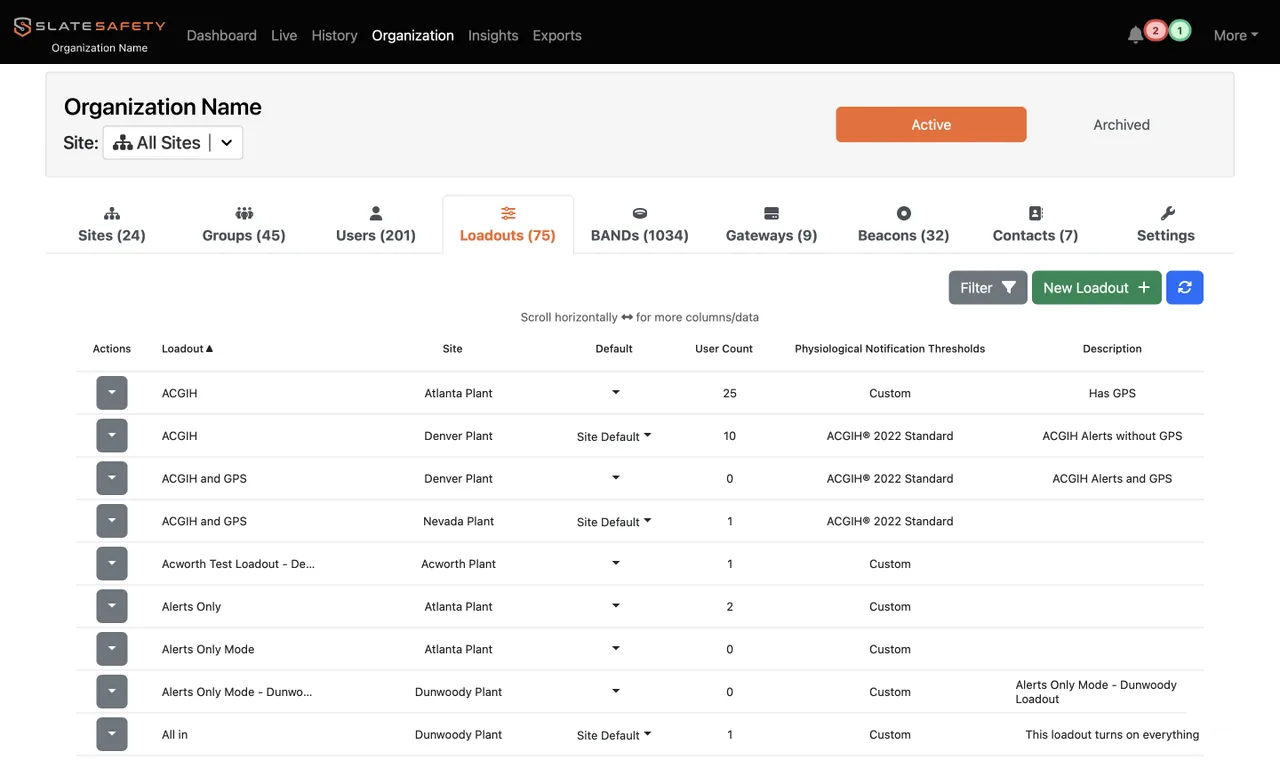
Task: Open actions menu for ACGIH Atlanta Plant row
Action: coord(112,393)
